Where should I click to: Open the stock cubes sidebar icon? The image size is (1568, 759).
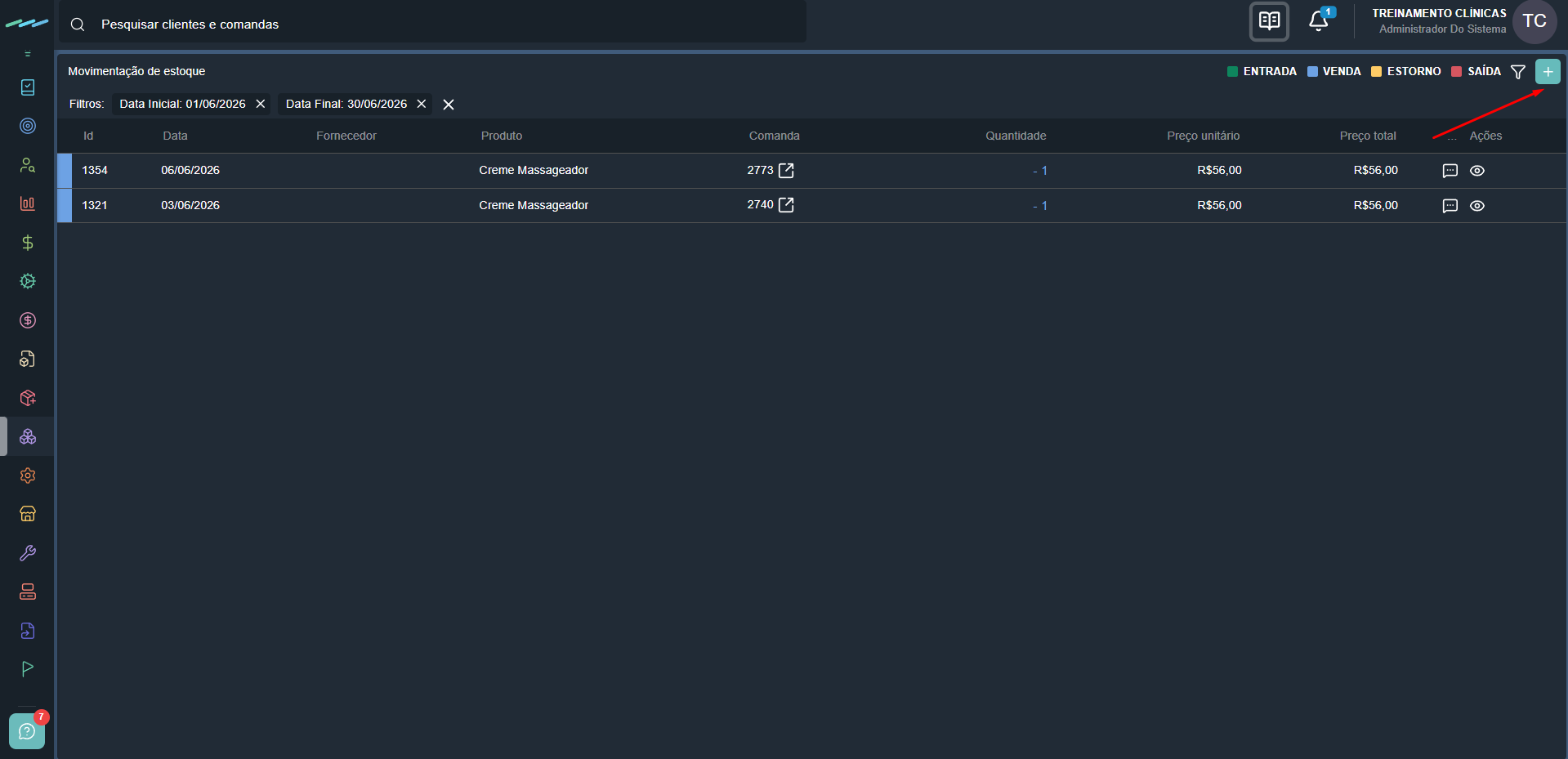[x=28, y=436]
